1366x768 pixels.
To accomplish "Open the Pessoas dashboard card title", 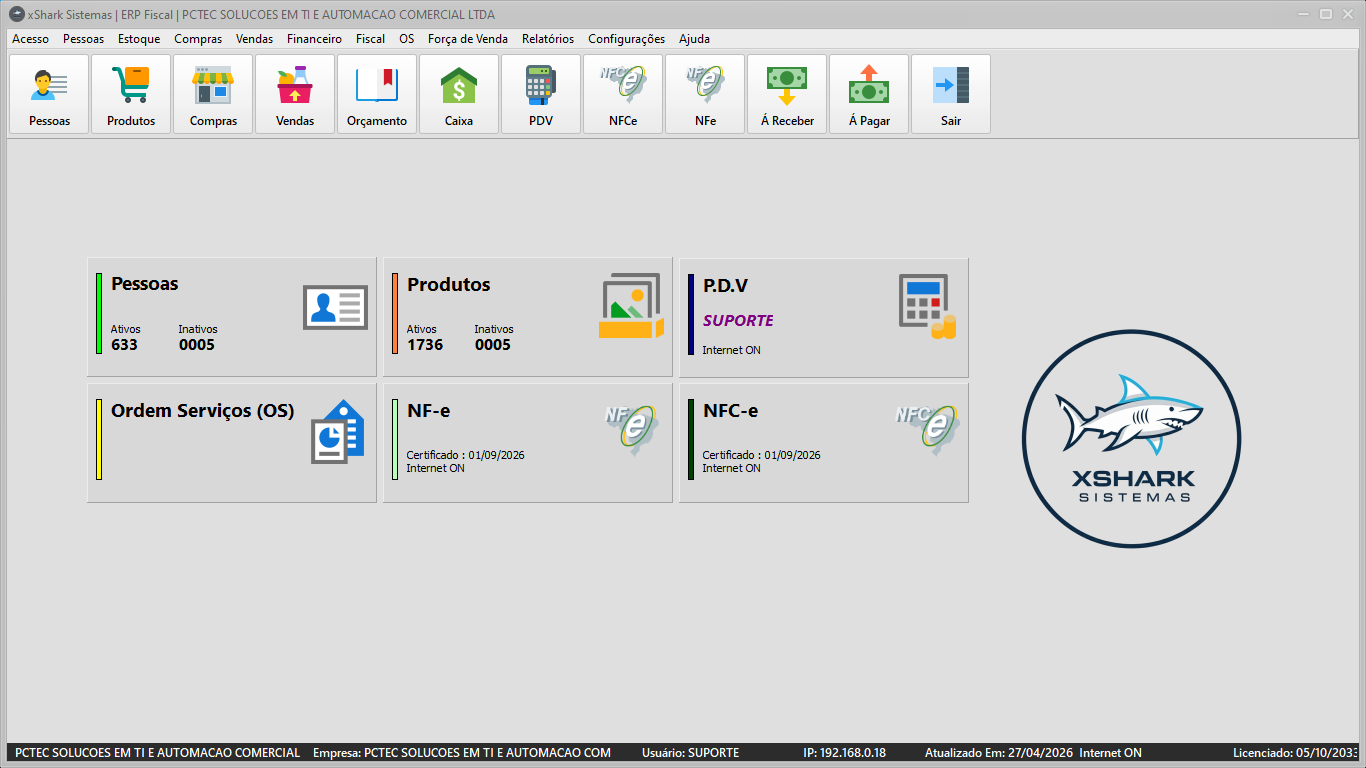I will (145, 284).
